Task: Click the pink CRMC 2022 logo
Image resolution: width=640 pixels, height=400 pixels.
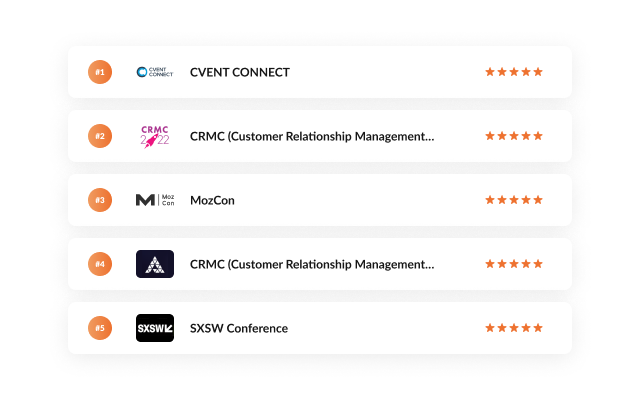Action: click(155, 136)
